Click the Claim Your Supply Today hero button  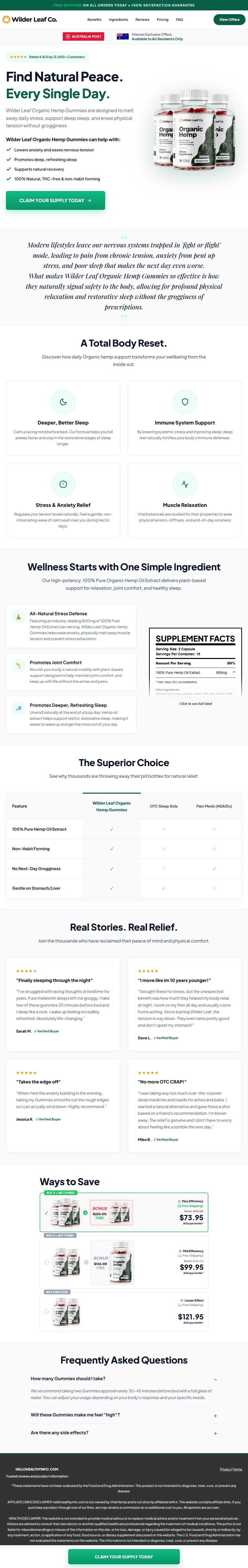55,200
